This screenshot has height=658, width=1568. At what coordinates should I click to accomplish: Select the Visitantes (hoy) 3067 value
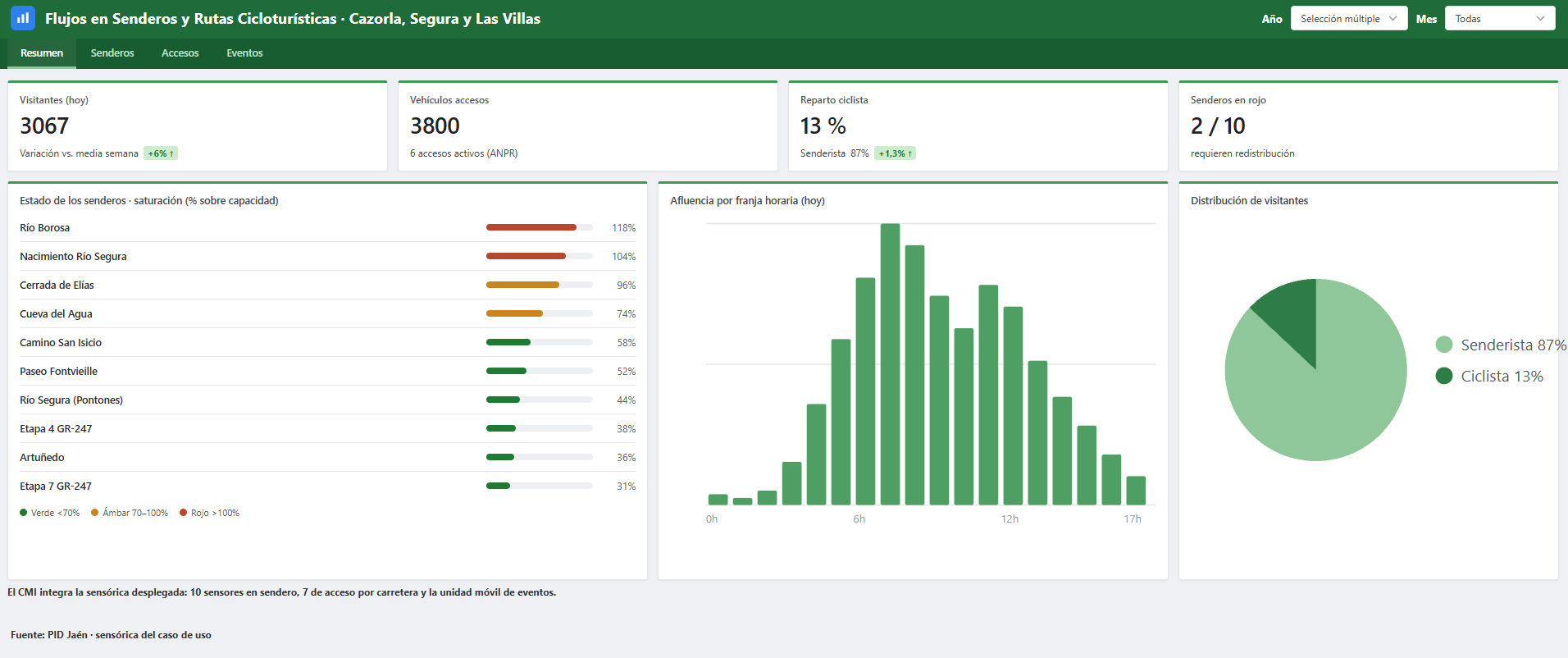[44, 126]
